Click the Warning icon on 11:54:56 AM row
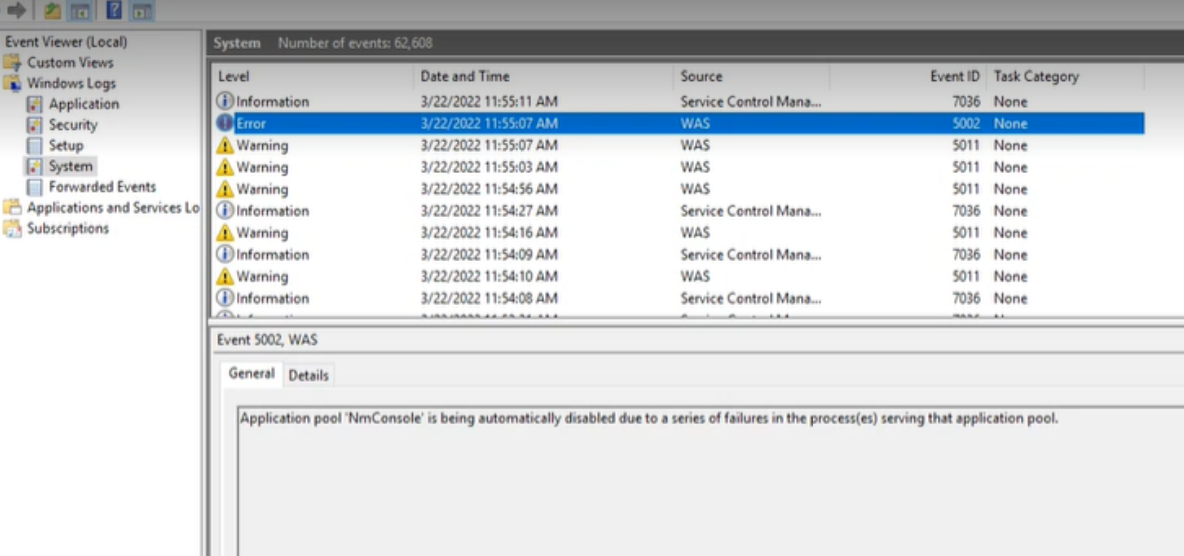 coord(225,189)
